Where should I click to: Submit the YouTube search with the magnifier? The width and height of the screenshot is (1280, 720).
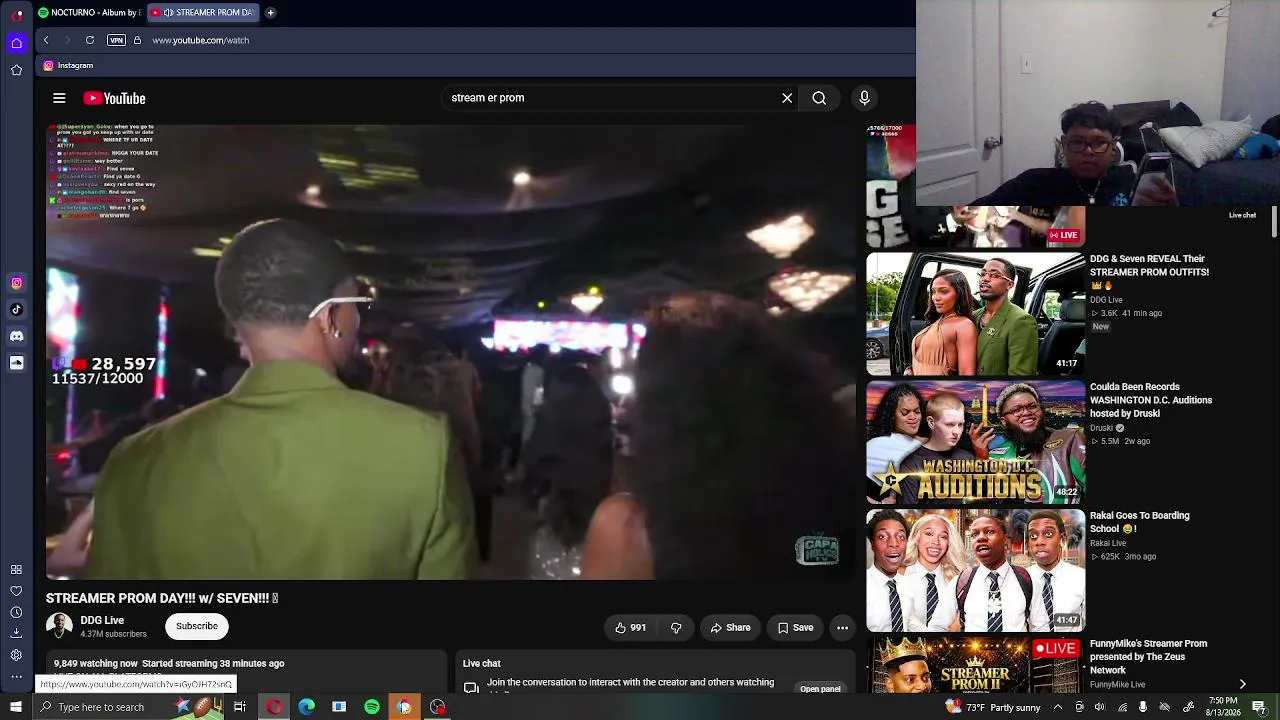coord(819,98)
